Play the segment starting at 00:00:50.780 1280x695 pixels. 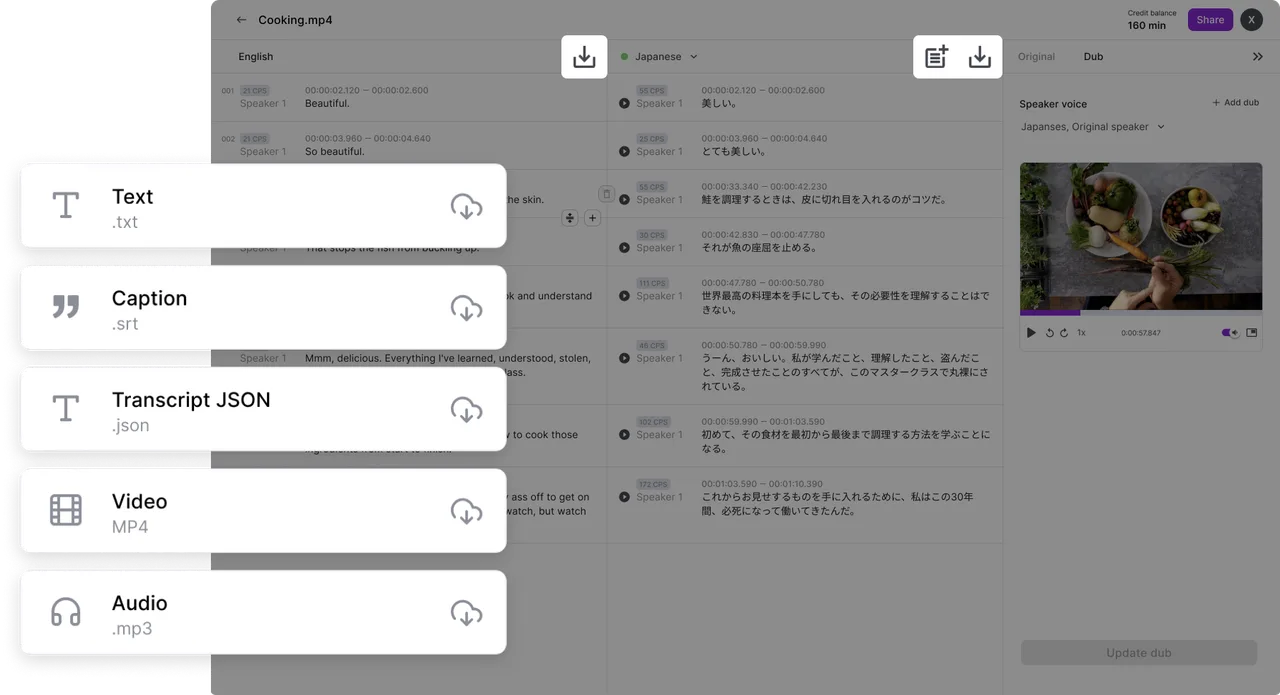tap(624, 358)
